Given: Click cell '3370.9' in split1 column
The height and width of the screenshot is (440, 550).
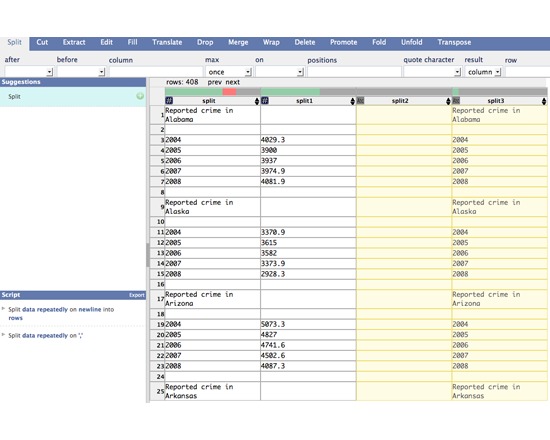Looking at the screenshot, I should pos(308,232).
